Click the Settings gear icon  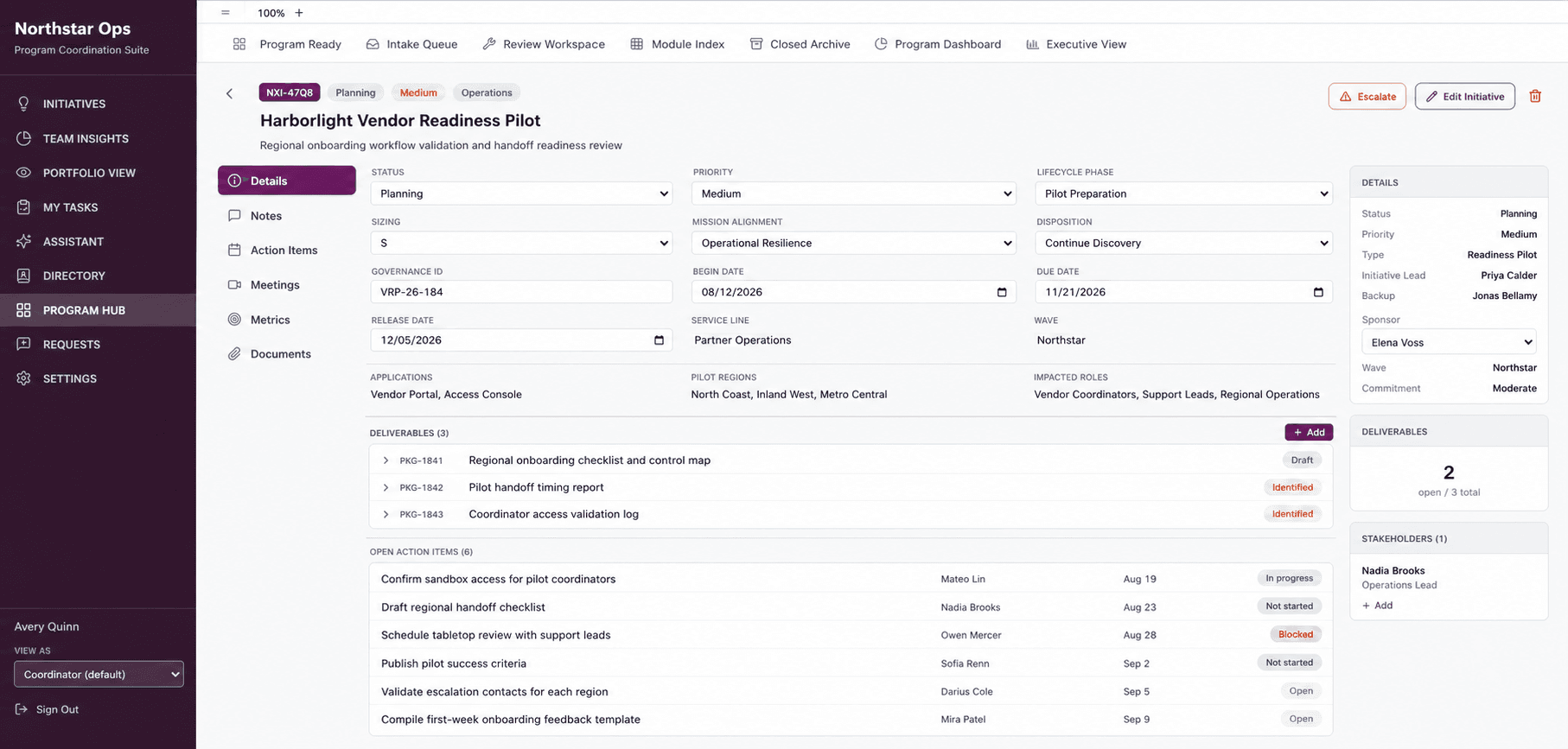[23, 378]
